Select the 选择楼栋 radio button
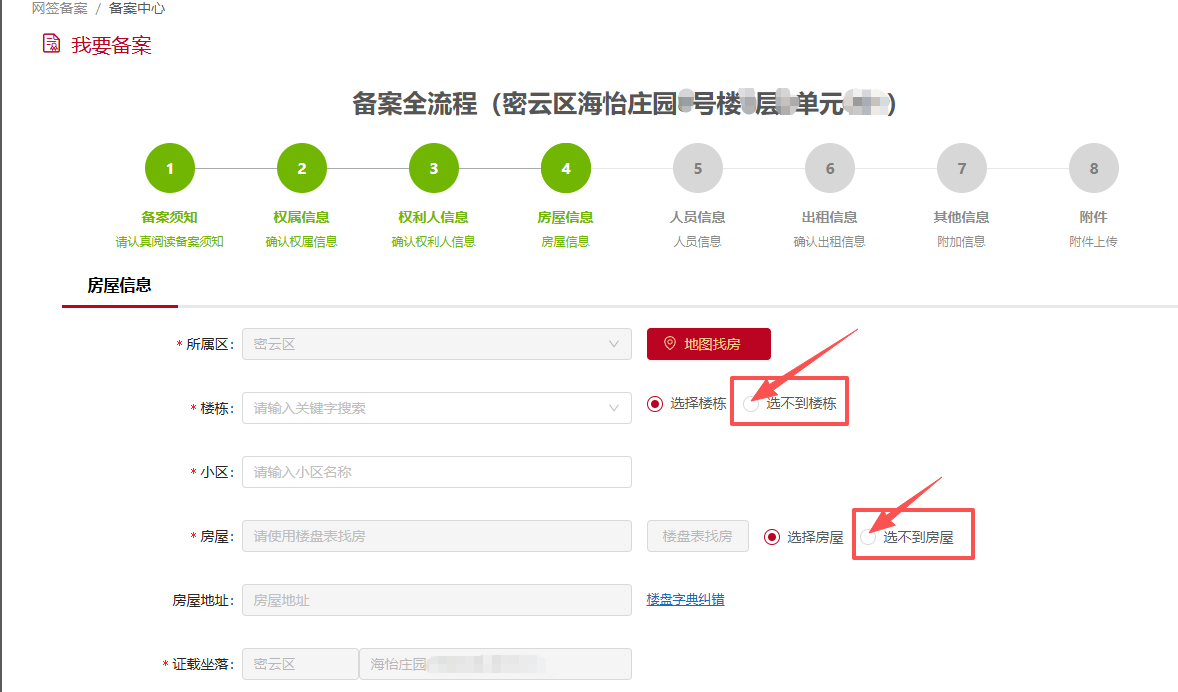Screen dimensions: 1178x692 [x=655, y=404]
